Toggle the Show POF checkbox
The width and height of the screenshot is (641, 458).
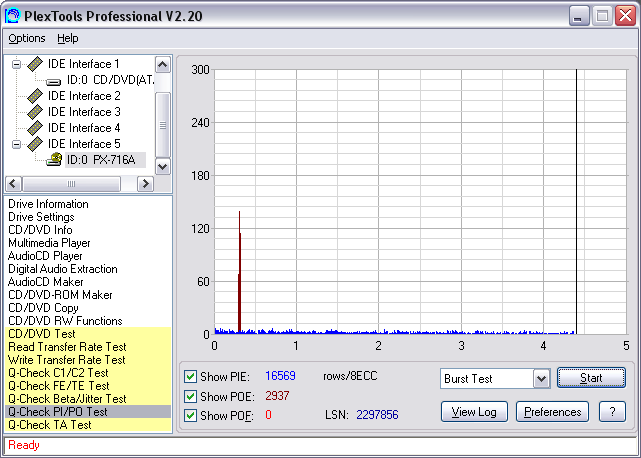tap(190, 415)
